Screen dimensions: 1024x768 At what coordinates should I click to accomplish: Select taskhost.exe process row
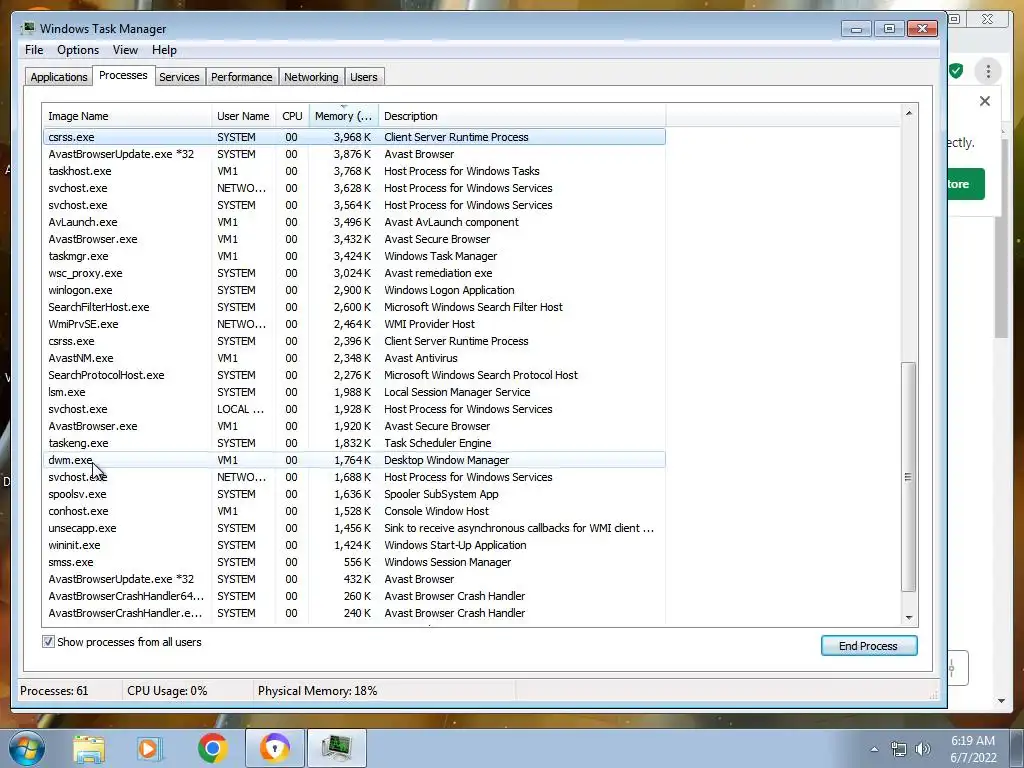pos(354,171)
